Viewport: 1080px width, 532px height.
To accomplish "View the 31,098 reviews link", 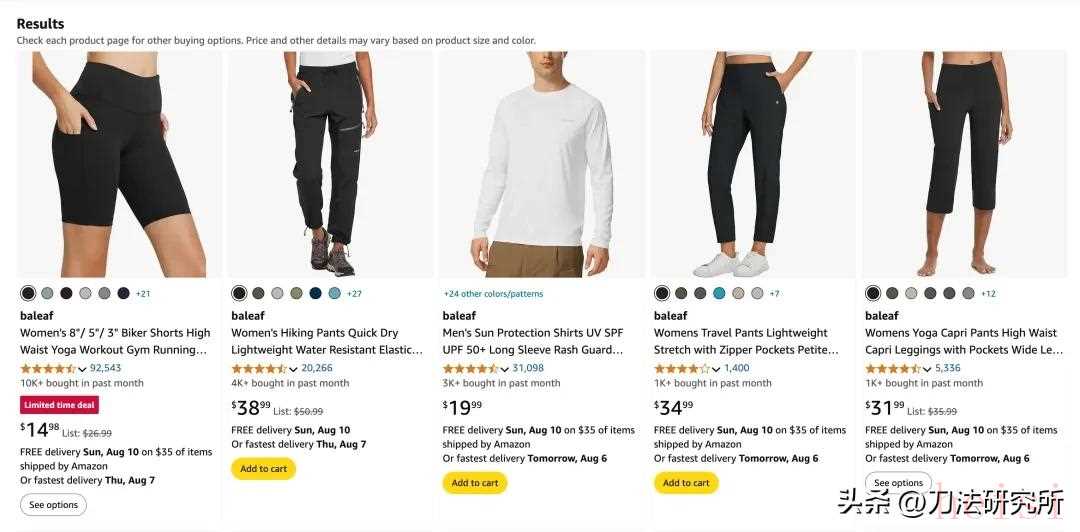I will point(528,368).
